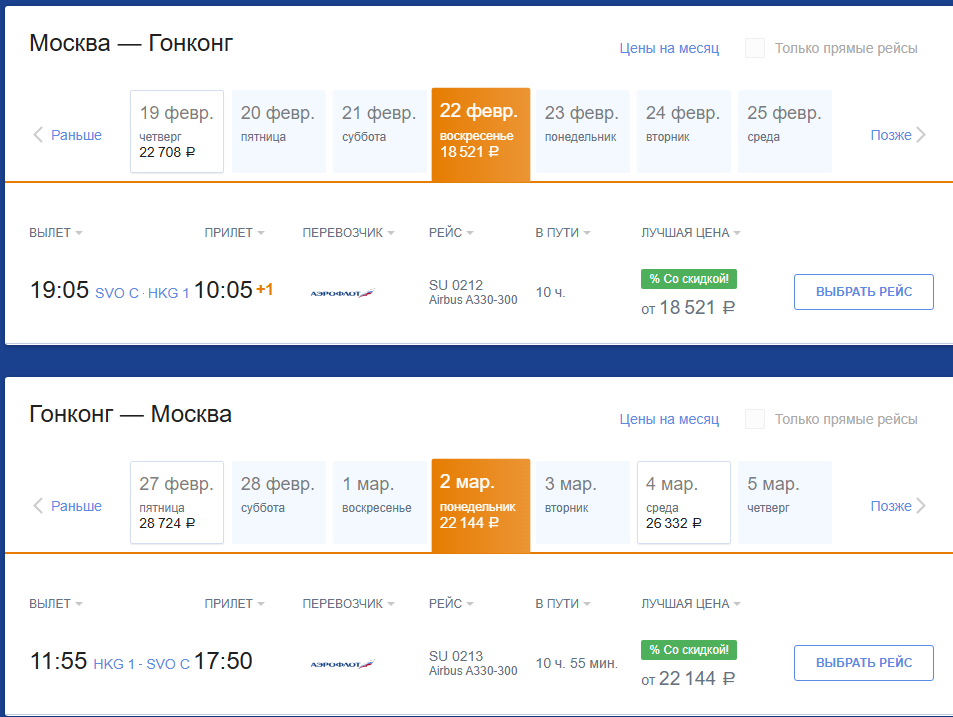The image size is (953, 717).
Task: Sort outbound flights by ЛУЧШАЯ ЦЕНА
Action: pos(690,233)
